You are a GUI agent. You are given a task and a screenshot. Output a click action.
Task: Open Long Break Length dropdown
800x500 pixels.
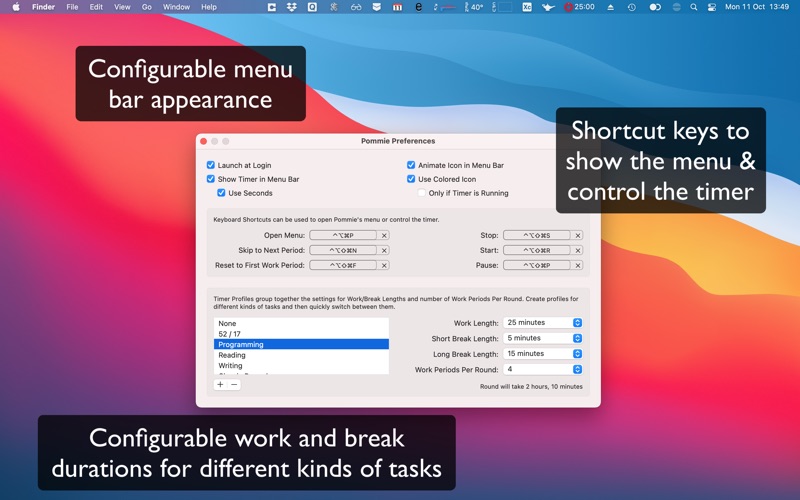543,354
